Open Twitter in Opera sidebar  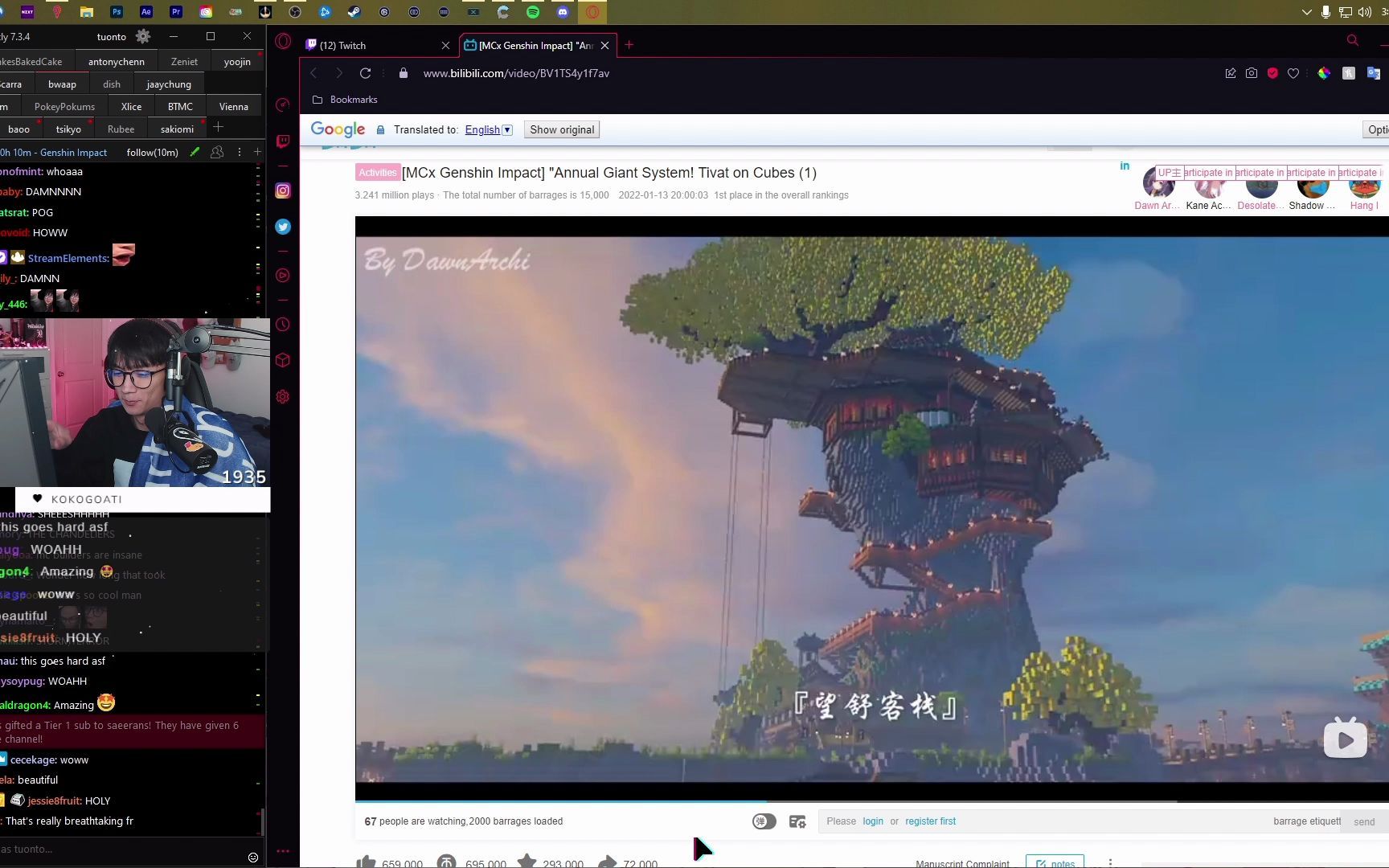click(x=283, y=227)
